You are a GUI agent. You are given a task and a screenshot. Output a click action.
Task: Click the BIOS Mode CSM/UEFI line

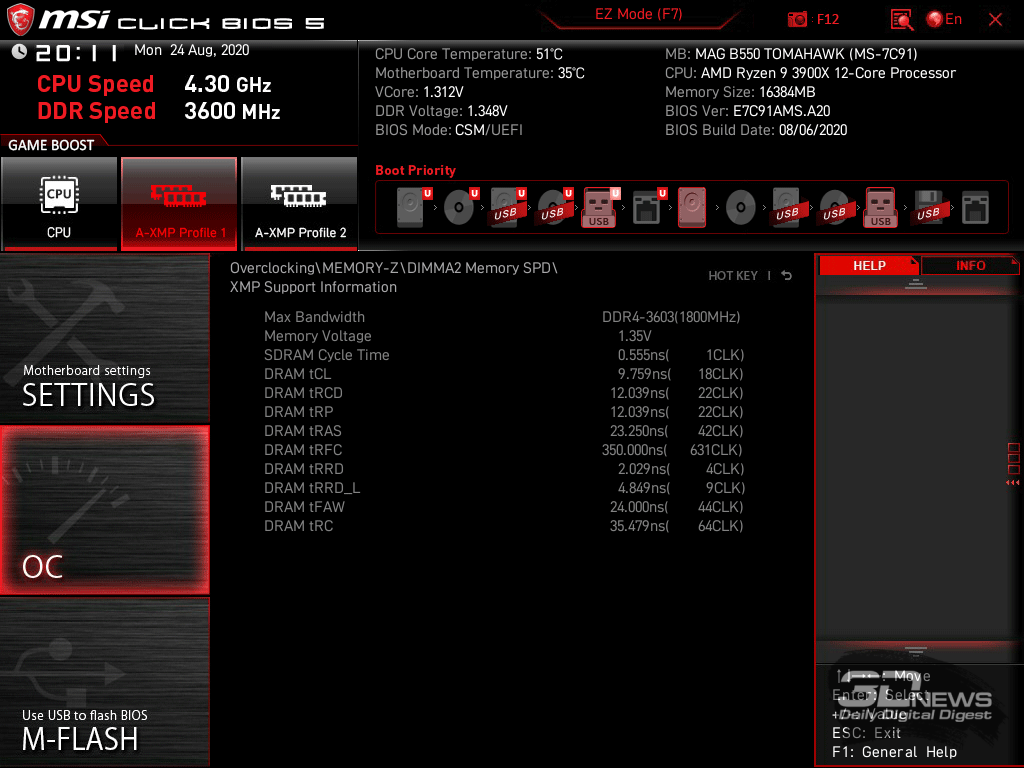pos(449,130)
